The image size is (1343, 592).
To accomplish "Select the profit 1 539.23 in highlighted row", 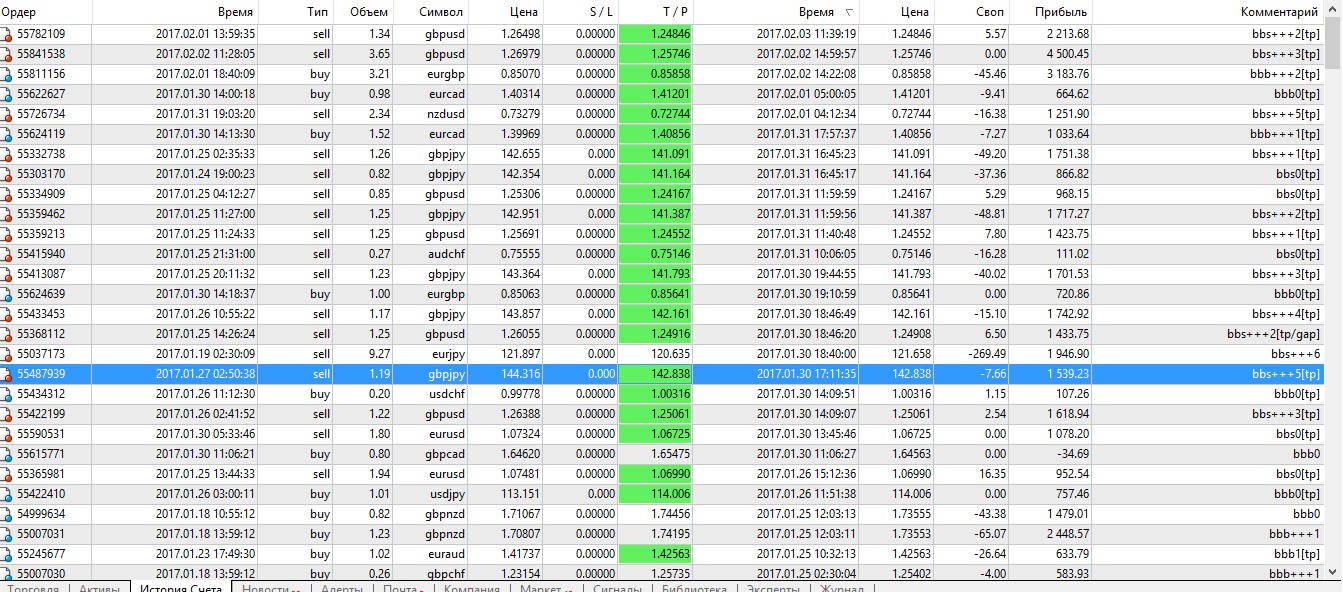I will click(x=1066, y=374).
